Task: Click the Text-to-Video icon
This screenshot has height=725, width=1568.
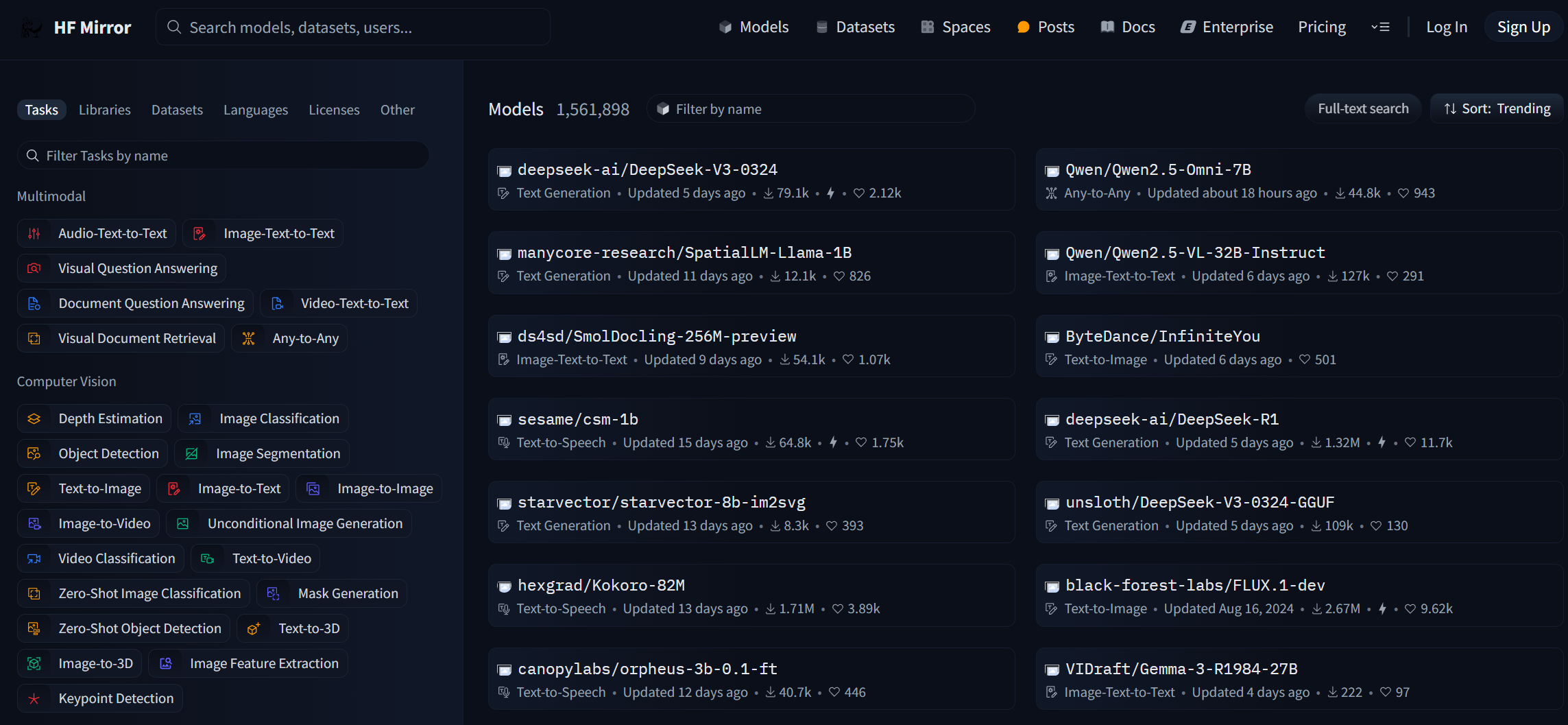Action: [x=207, y=559]
